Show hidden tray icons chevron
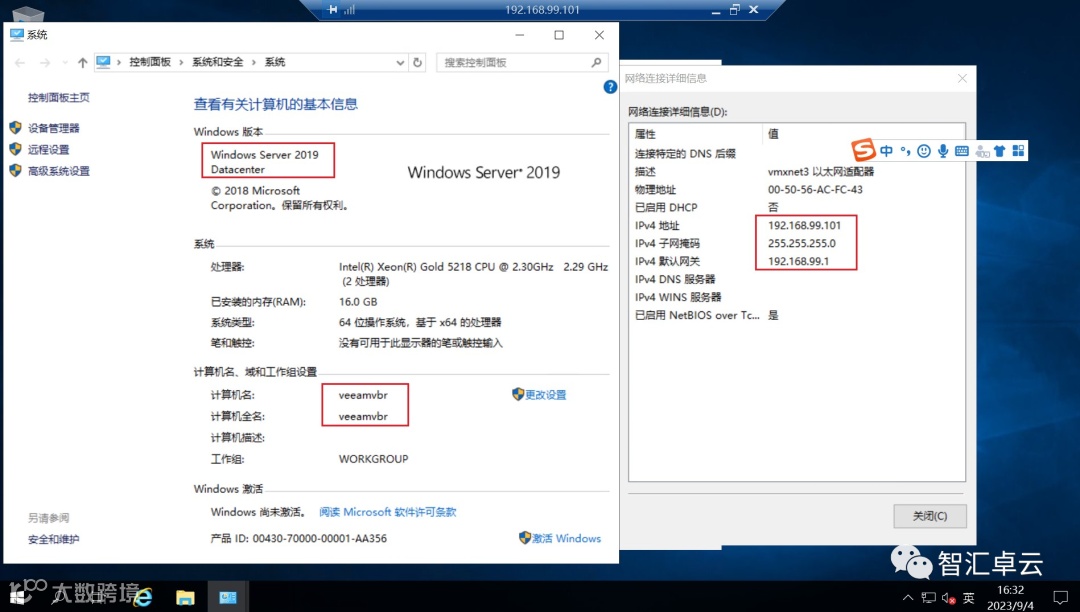1080x612 pixels. tap(908, 598)
